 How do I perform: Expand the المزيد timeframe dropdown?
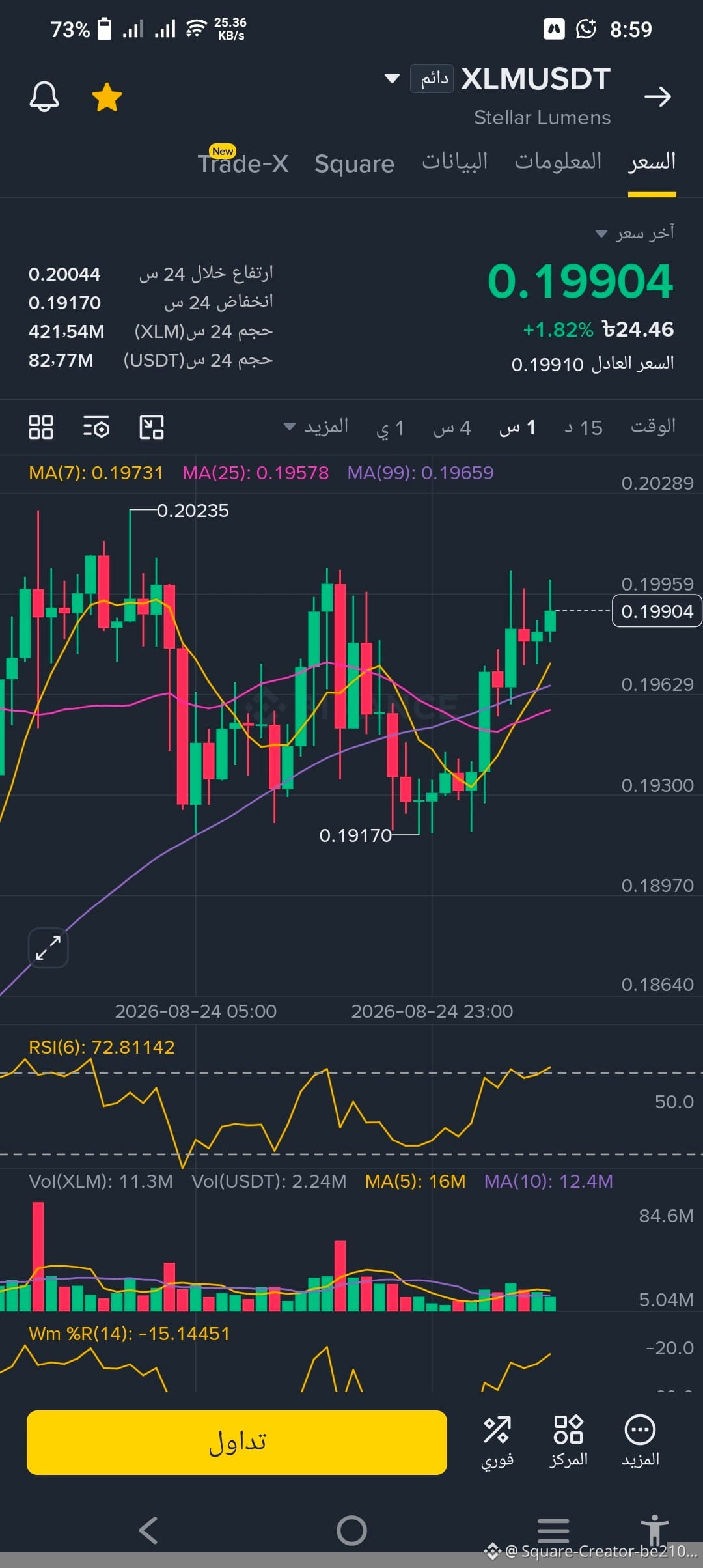coord(316,427)
